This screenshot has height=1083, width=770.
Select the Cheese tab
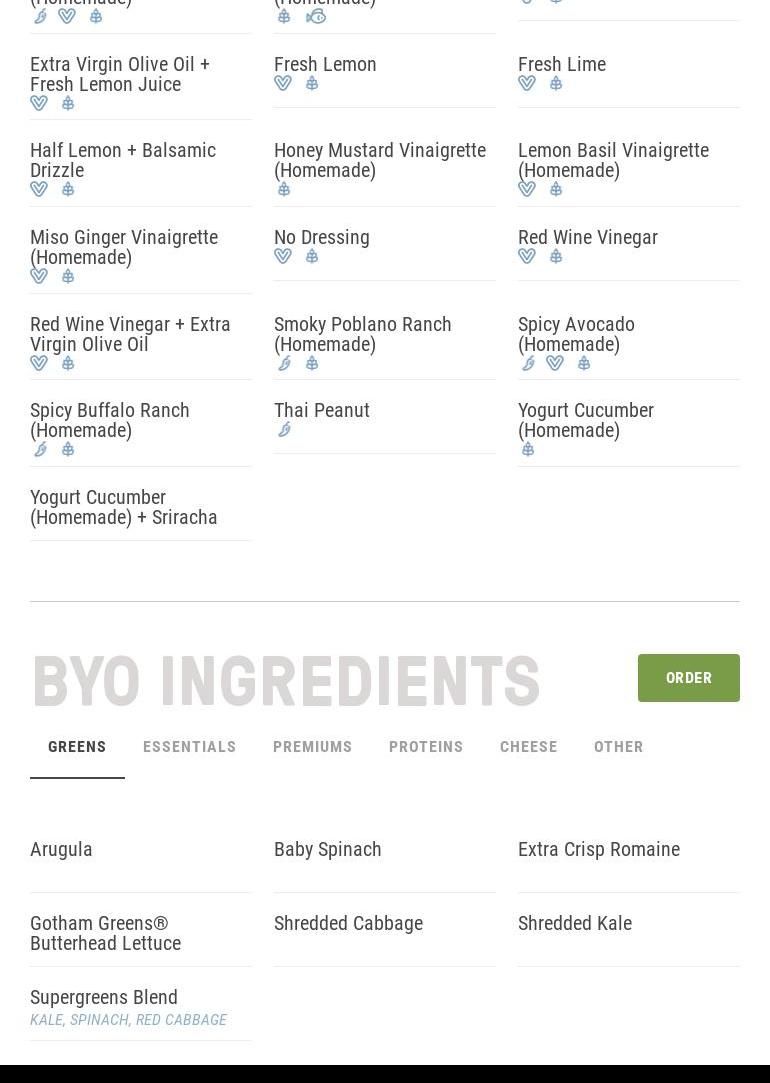point(528,747)
